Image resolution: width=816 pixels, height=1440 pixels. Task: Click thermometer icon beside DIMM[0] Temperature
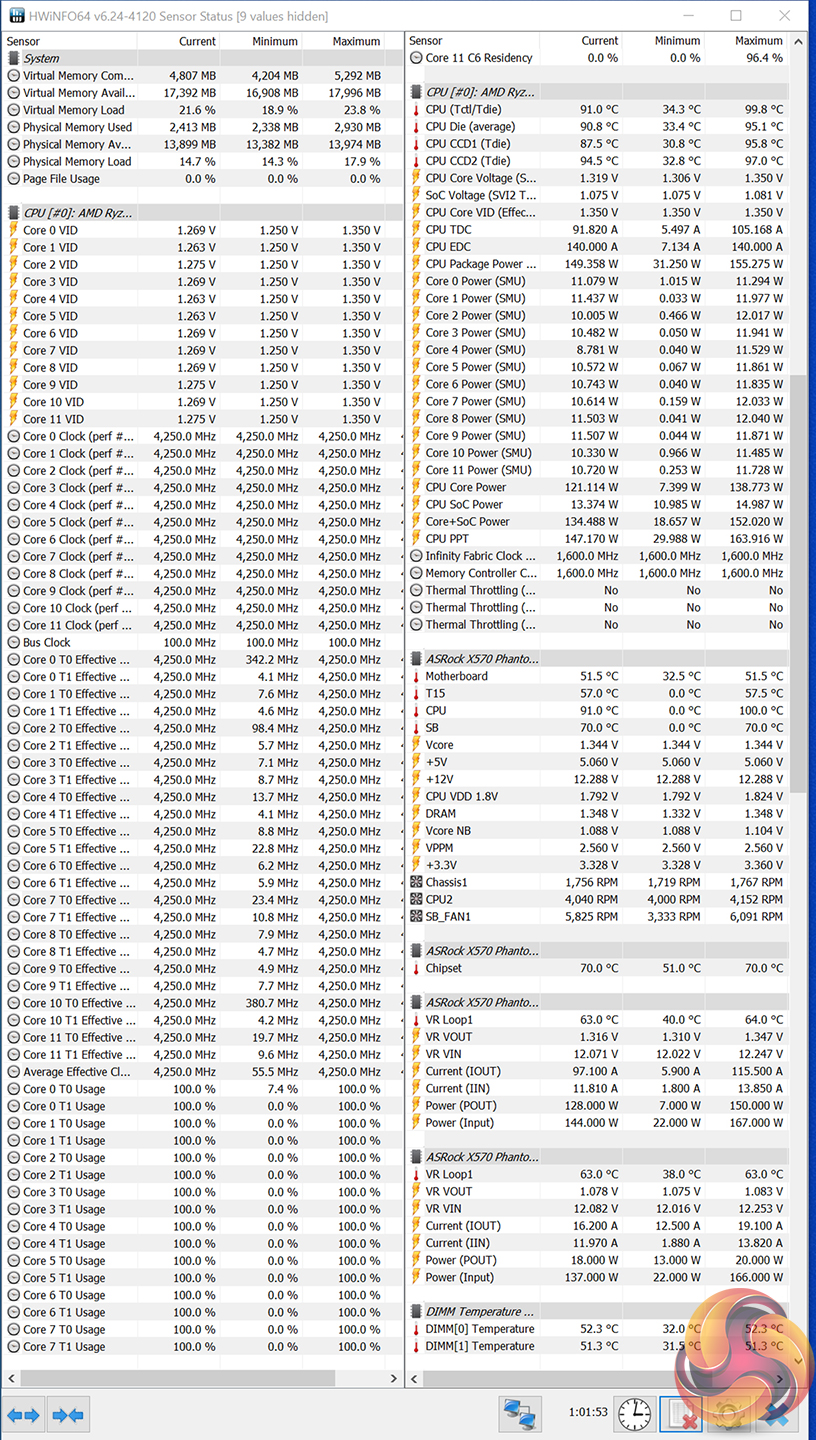416,1329
